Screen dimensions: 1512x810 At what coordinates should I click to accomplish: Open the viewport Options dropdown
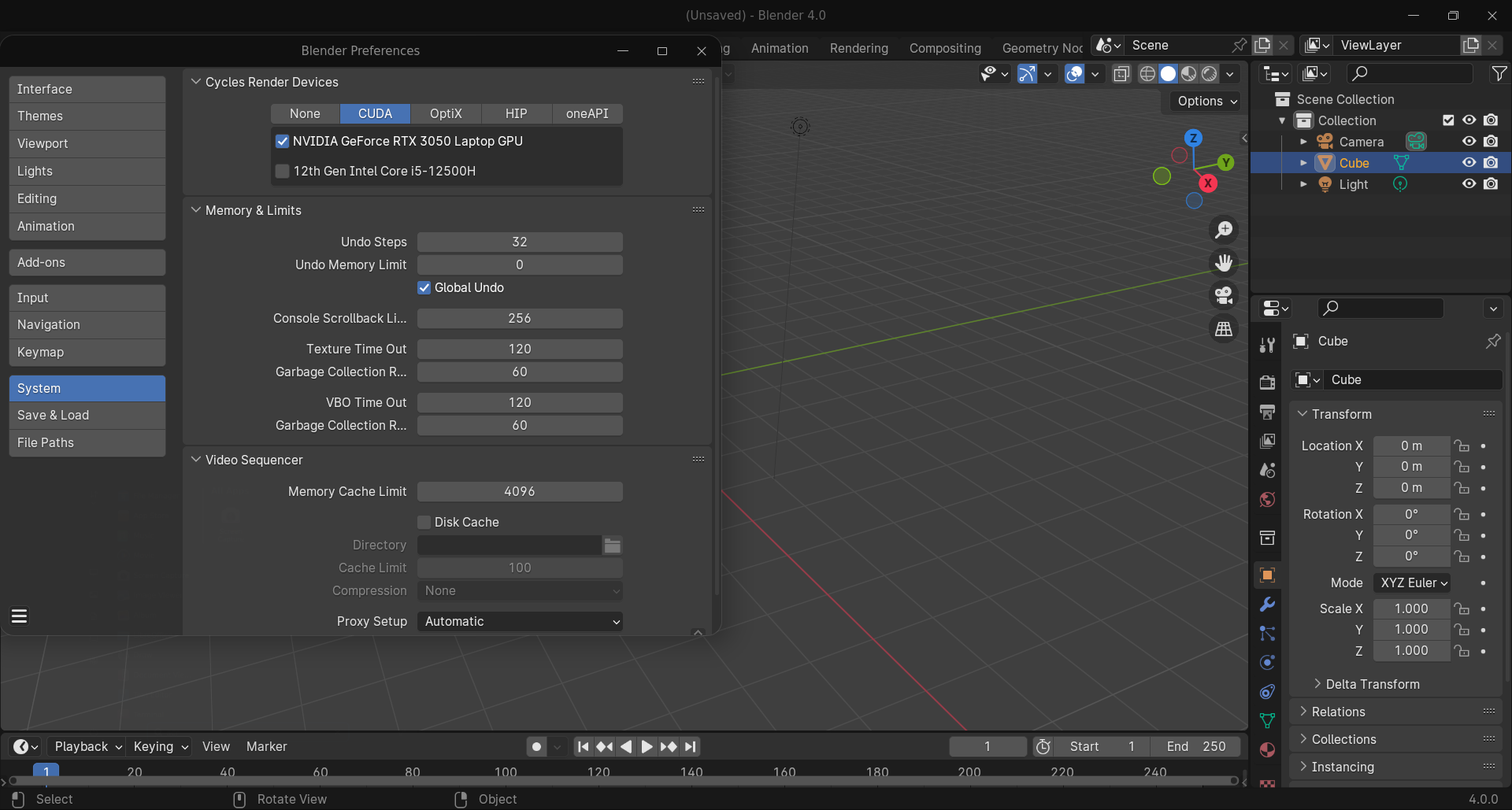(1207, 101)
